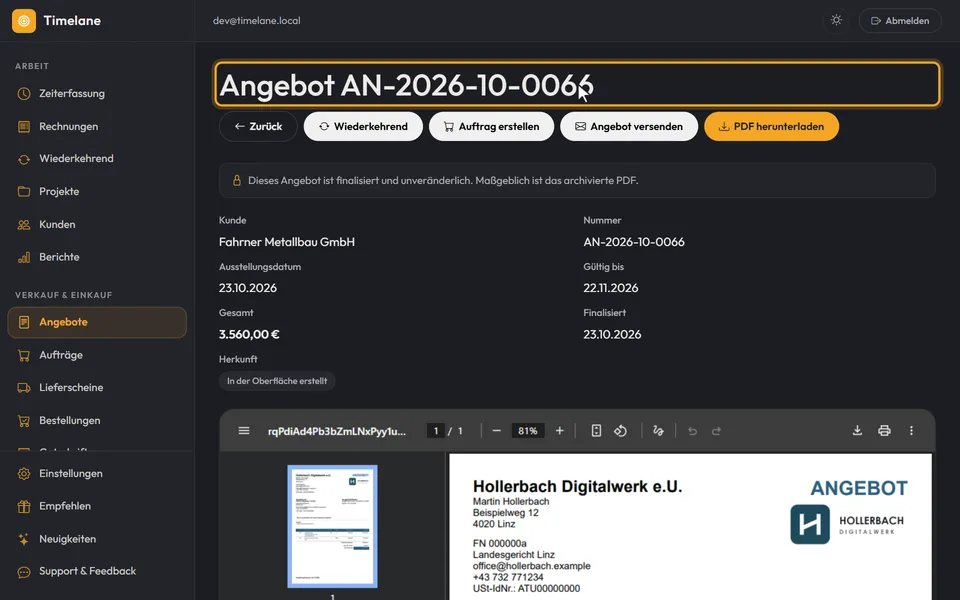Click the Gültig bis date 22.11.2026
960x600 pixels.
pyautogui.click(x=610, y=288)
